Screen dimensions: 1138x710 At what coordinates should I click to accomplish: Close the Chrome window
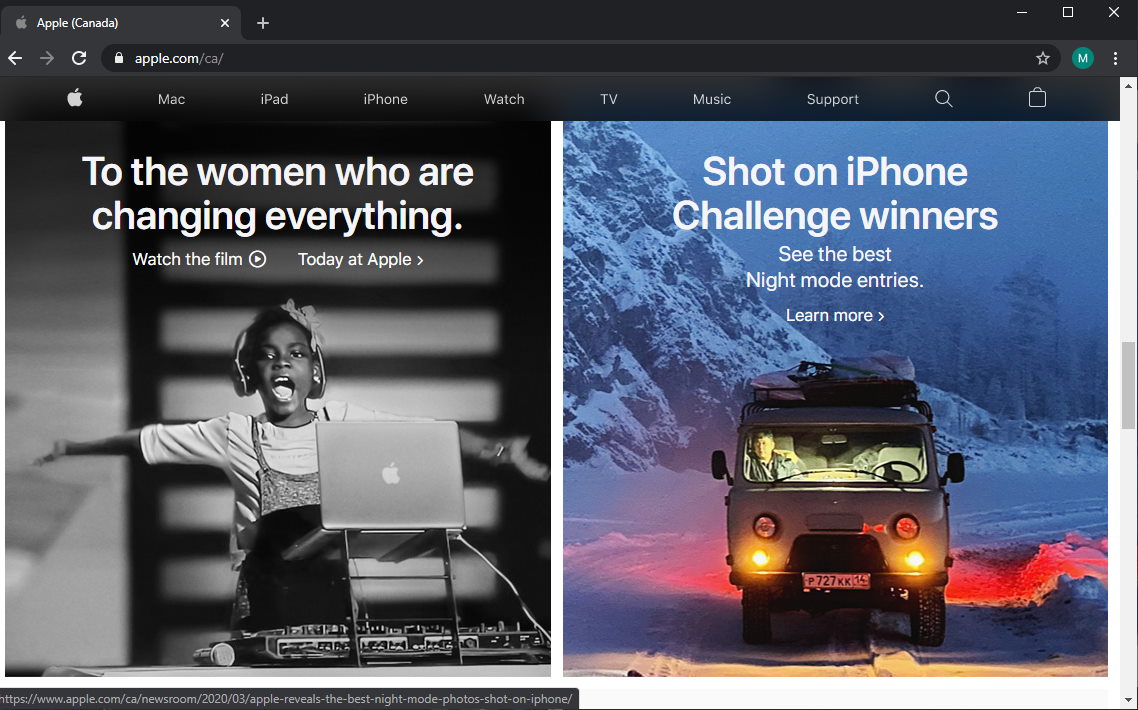[x=1114, y=12]
